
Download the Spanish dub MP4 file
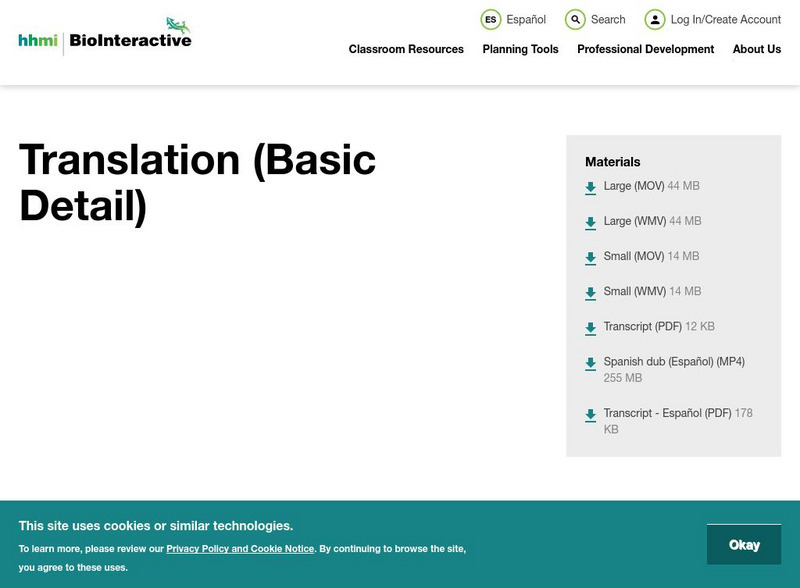(x=673, y=361)
